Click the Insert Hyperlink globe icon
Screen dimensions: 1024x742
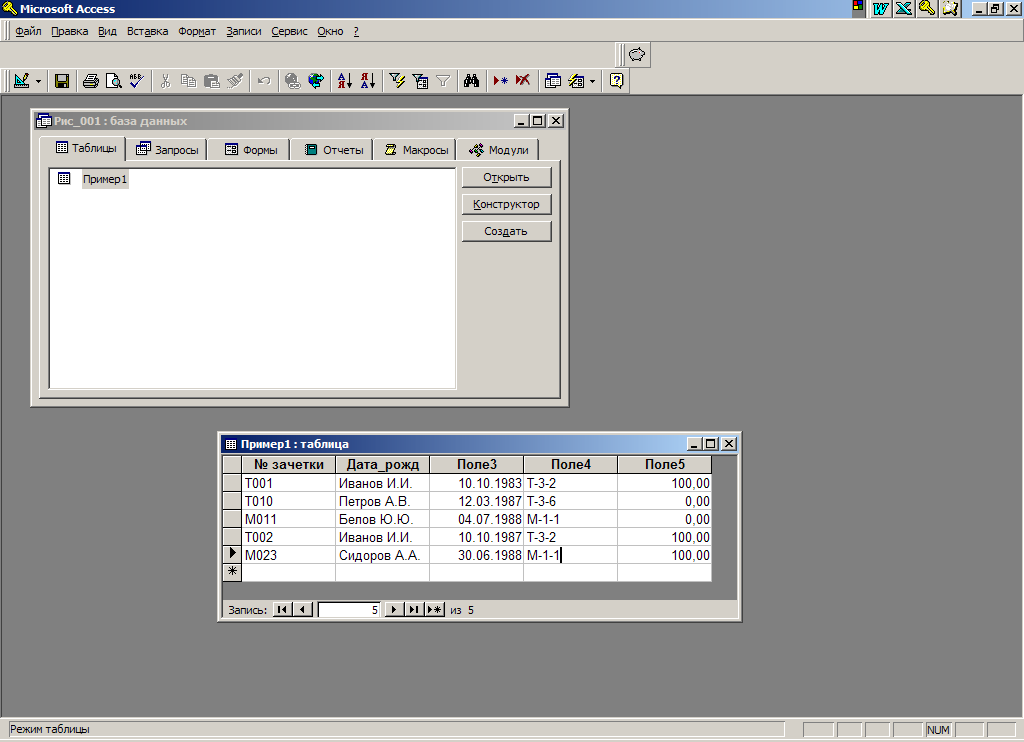[293, 81]
